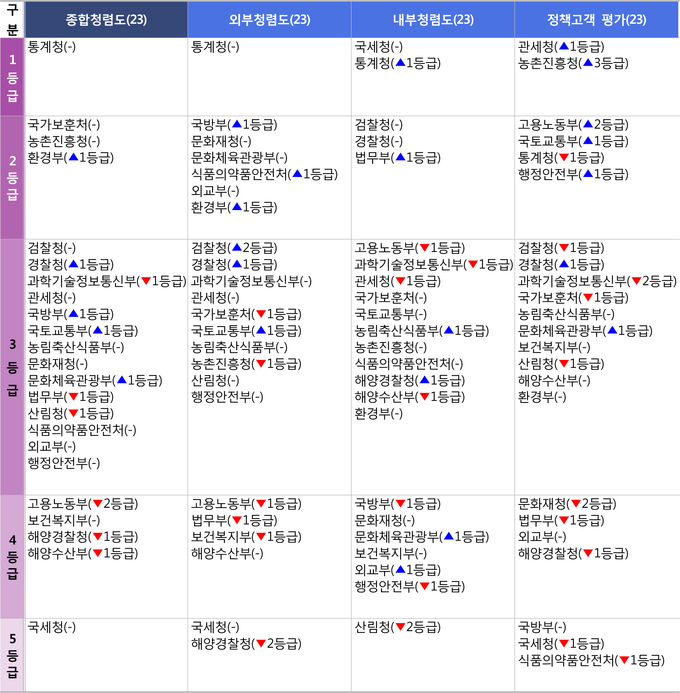Select the 4등급 row label

(12, 556)
